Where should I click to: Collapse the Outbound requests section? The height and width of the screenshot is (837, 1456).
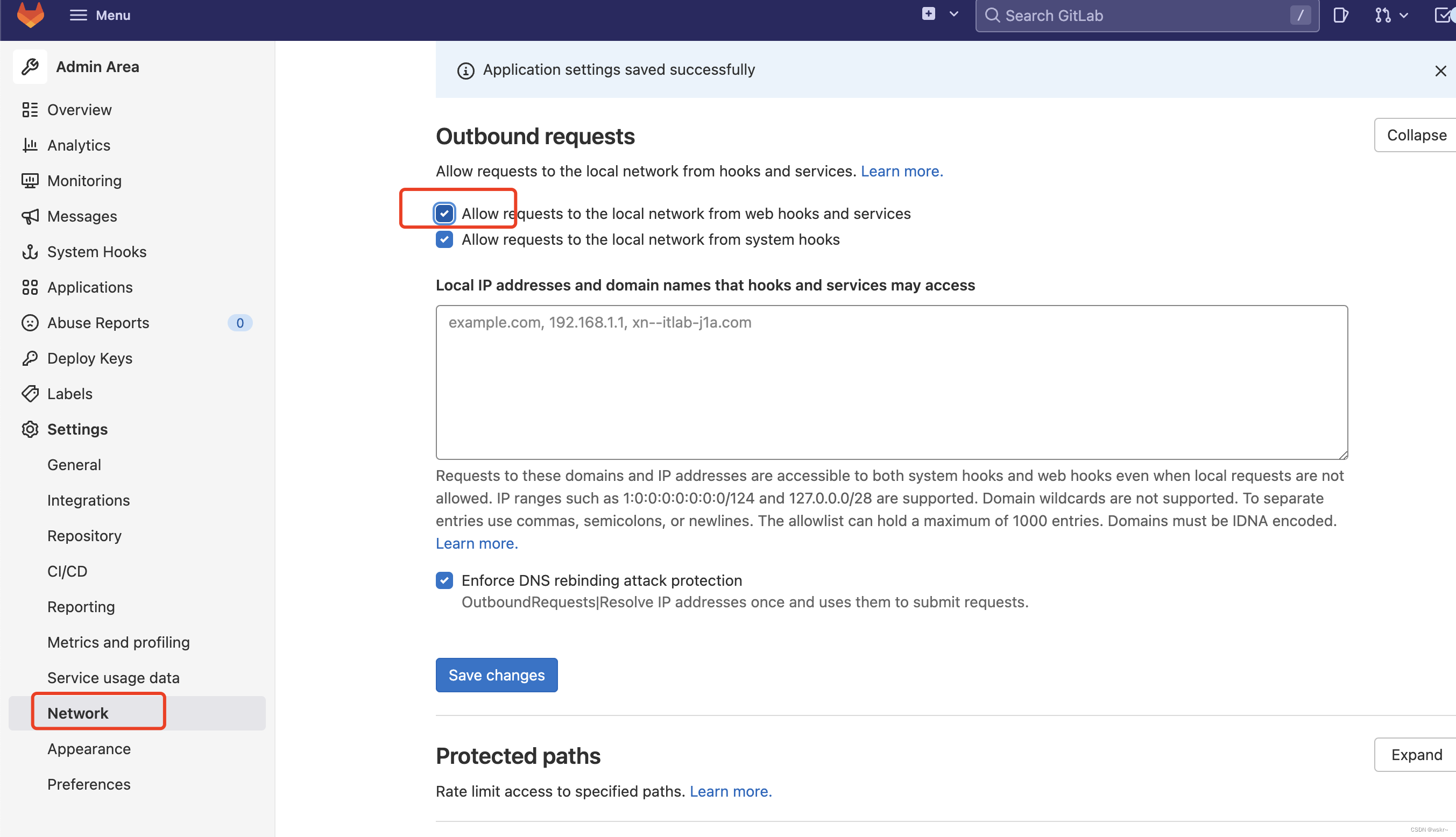[1416, 134]
